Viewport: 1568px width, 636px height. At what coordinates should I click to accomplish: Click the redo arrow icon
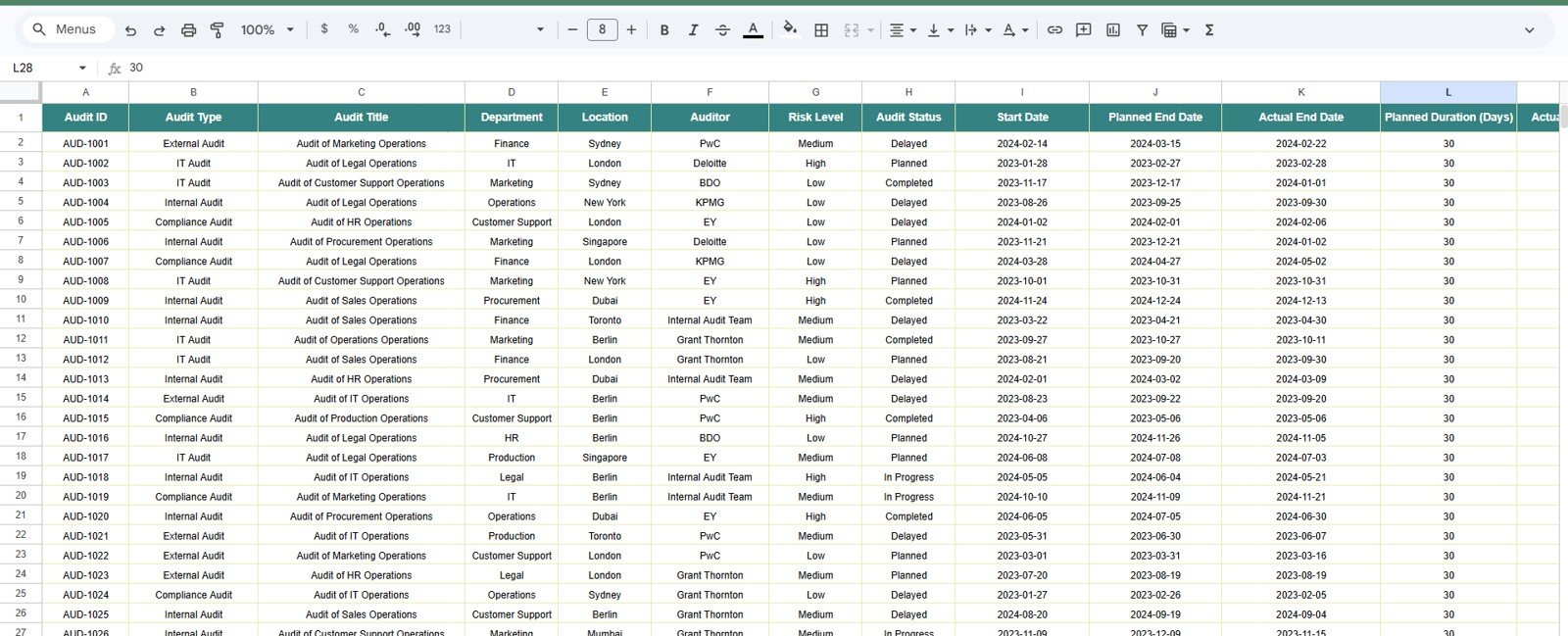click(159, 30)
